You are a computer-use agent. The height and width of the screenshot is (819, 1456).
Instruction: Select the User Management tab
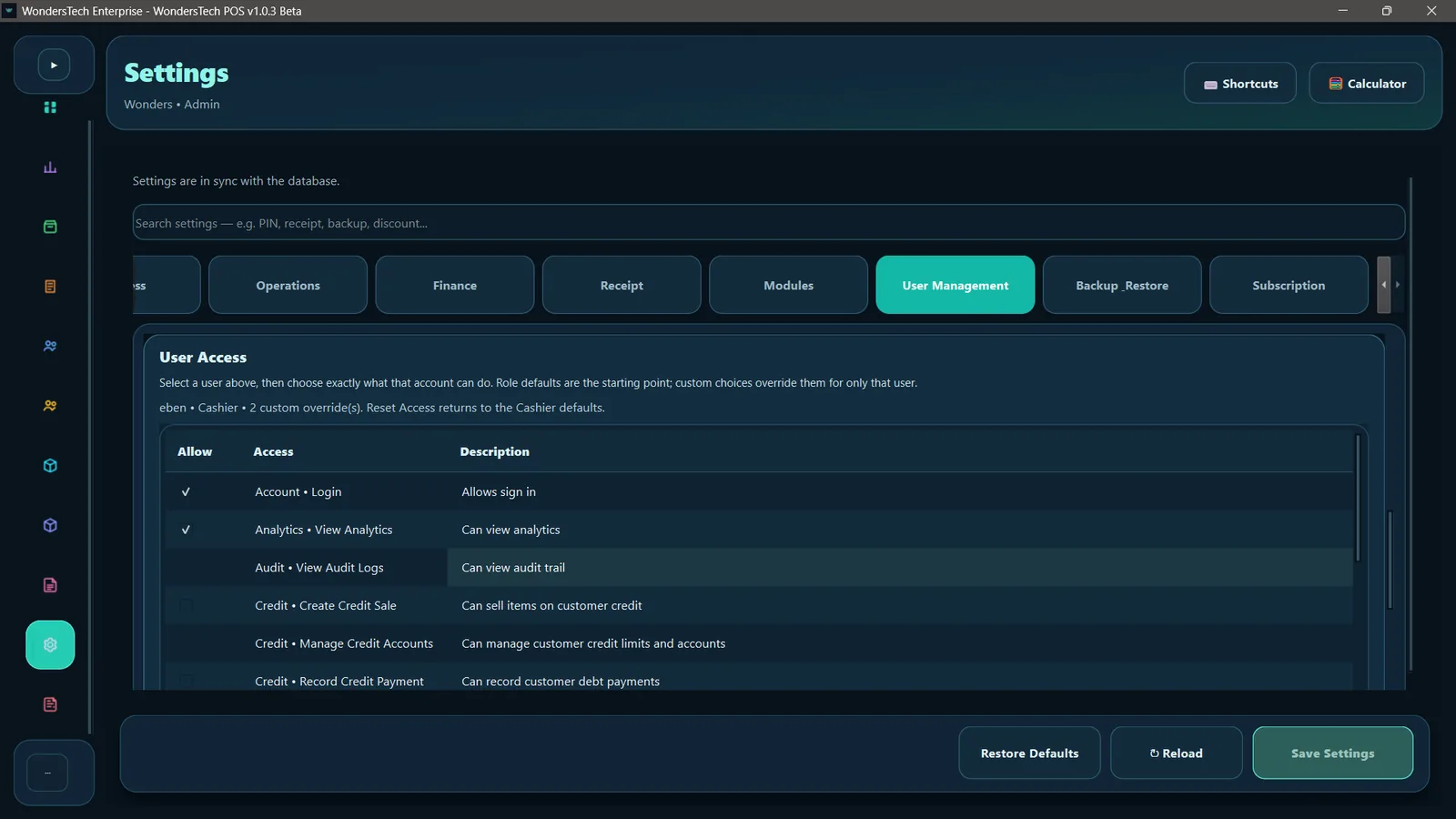click(955, 285)
